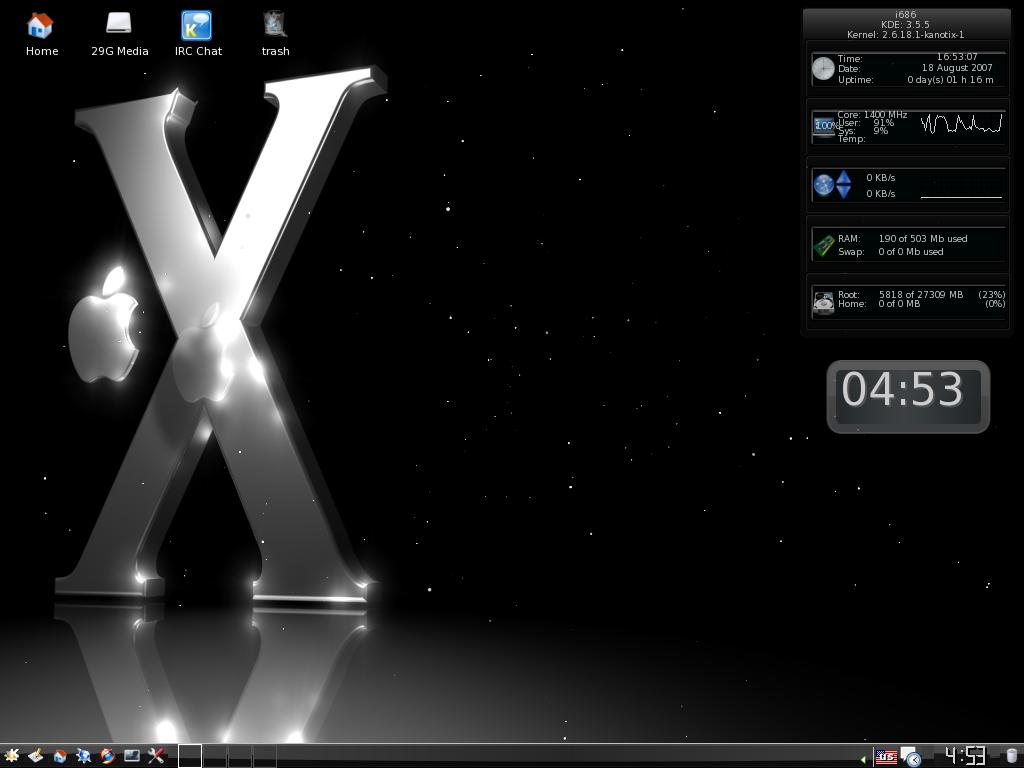Click the 'KDE: 3.5.5' text
The width and height of the screenshot is (1024, 768).
[x=905, y=24]
